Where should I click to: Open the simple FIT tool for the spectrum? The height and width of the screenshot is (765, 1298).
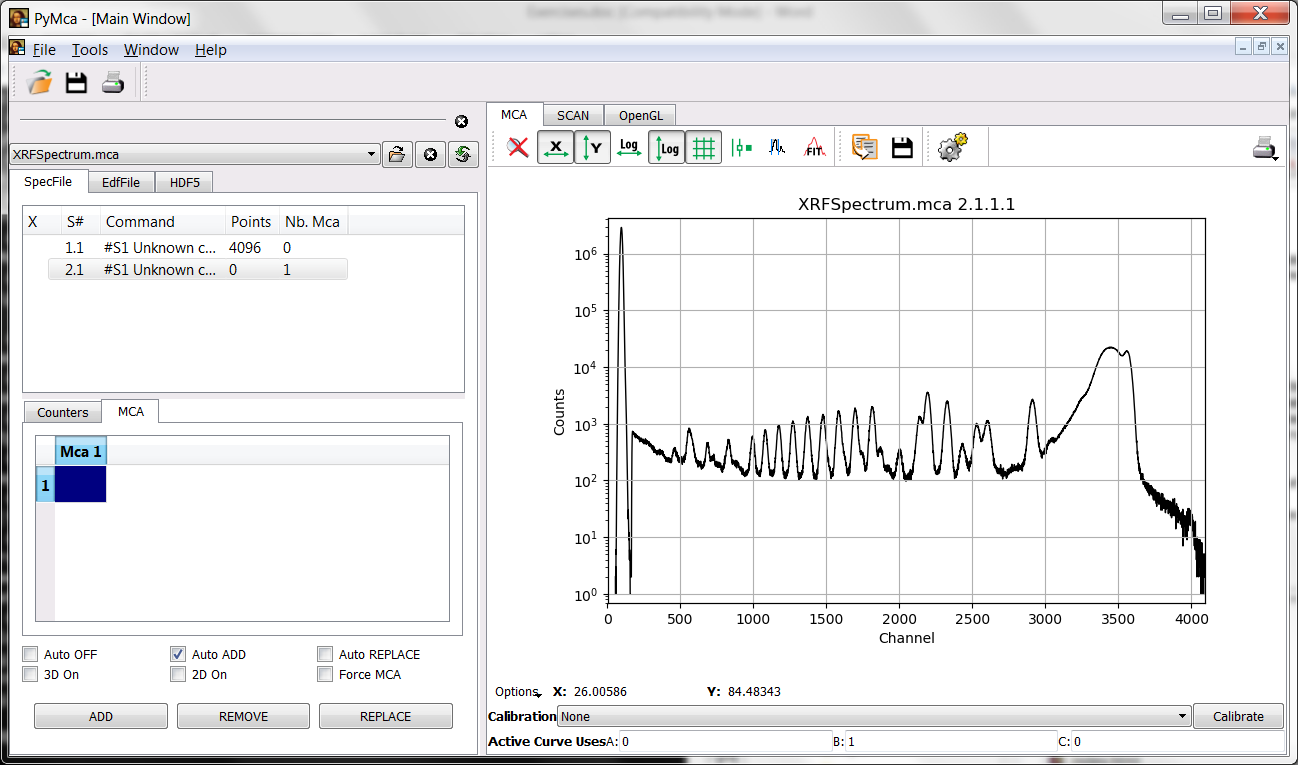pyautogui.click(x=815, y=146)
